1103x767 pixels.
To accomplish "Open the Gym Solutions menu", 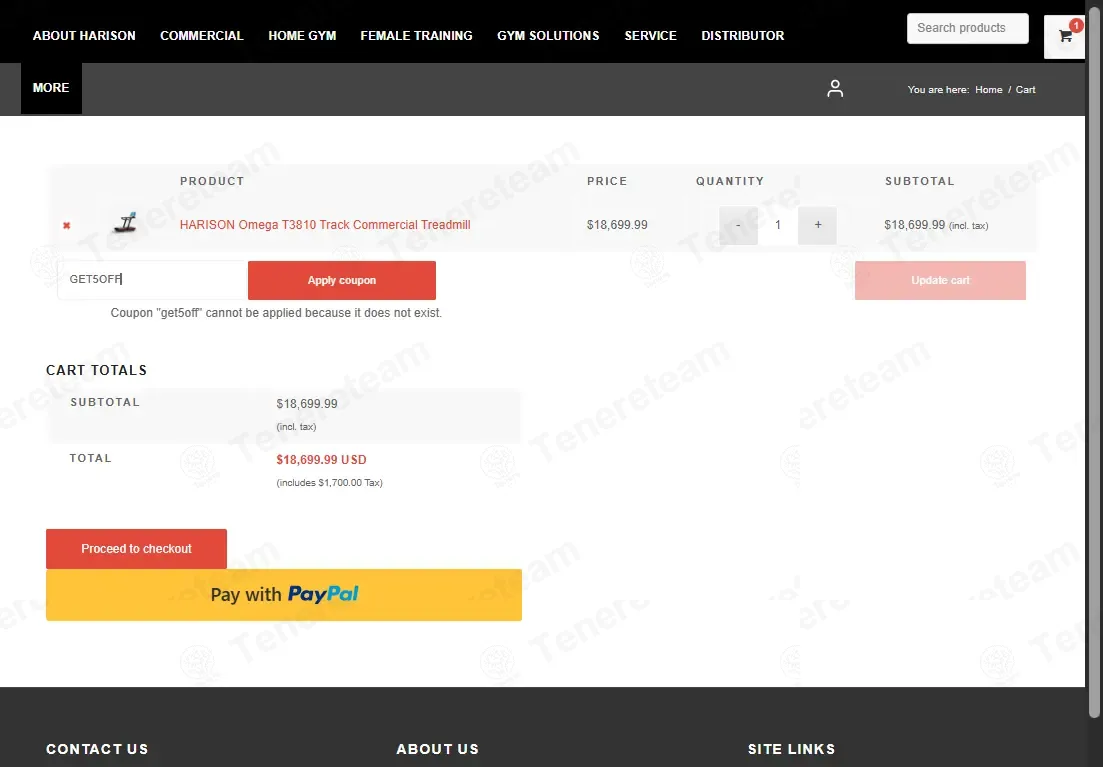I will tap(548, 35).
